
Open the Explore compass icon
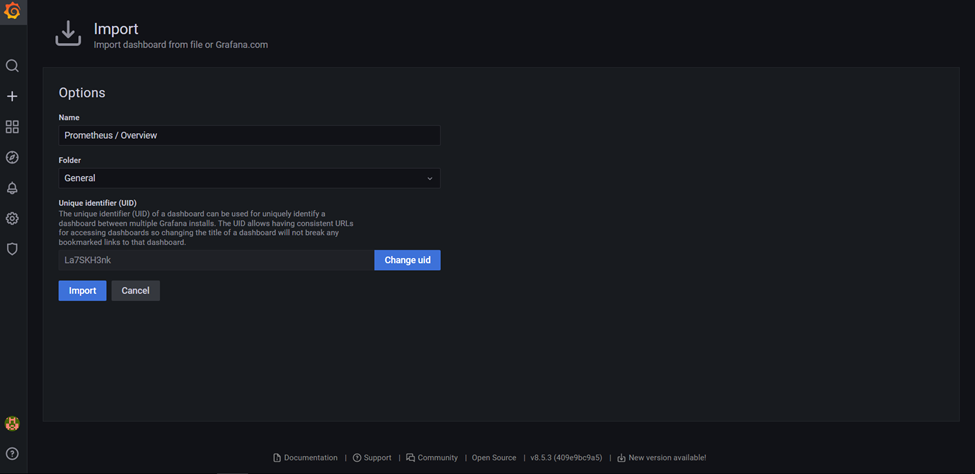12,157
